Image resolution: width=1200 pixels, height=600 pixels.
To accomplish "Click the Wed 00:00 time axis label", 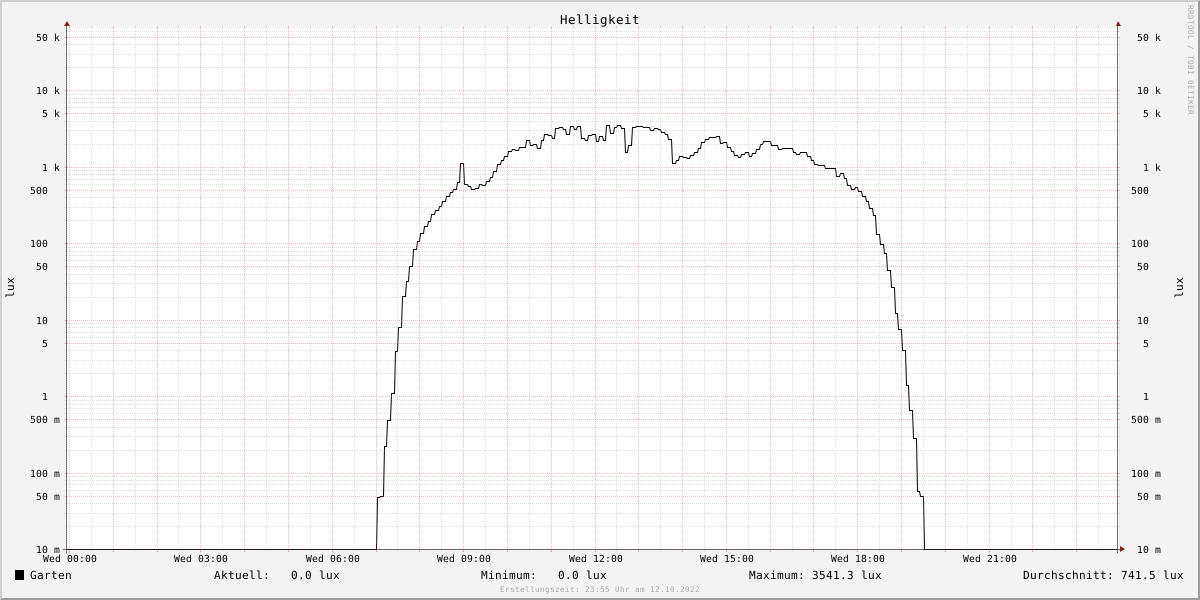I will 70,559.
